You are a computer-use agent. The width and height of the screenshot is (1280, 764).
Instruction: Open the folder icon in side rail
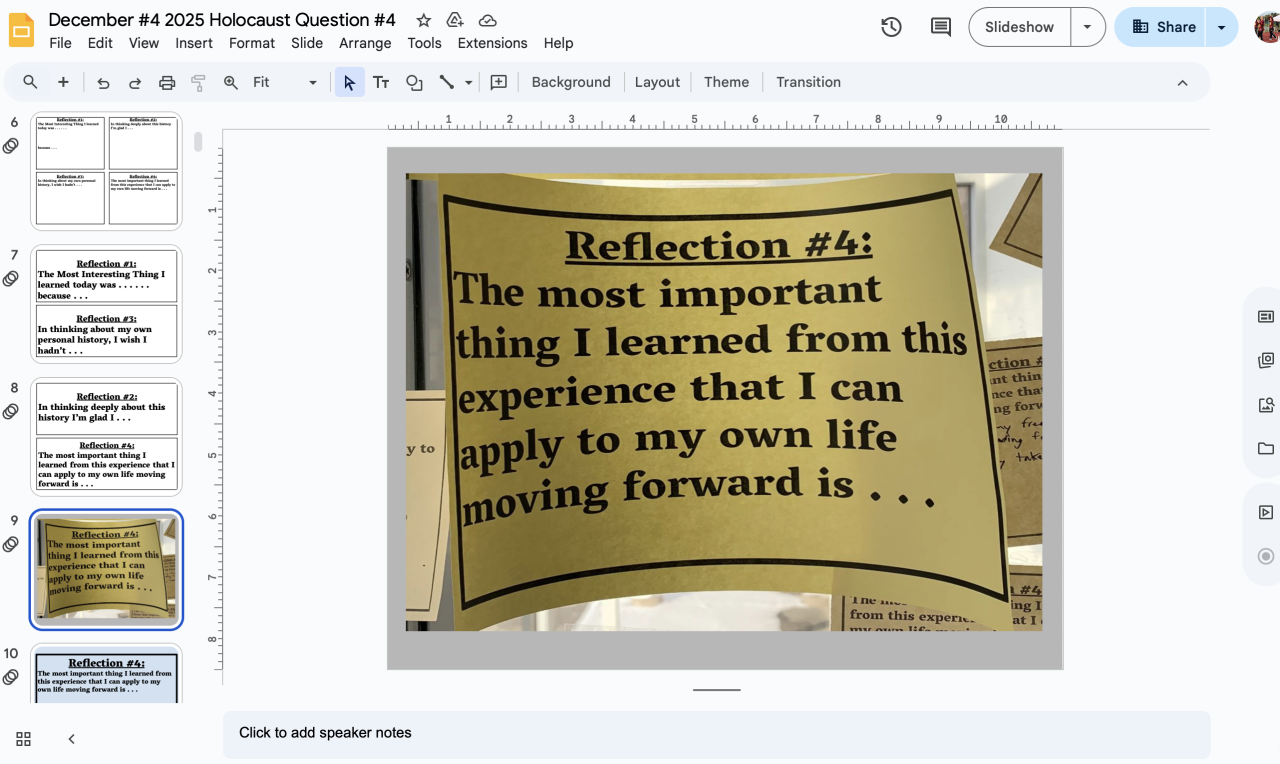click(x=1266, y=448)
